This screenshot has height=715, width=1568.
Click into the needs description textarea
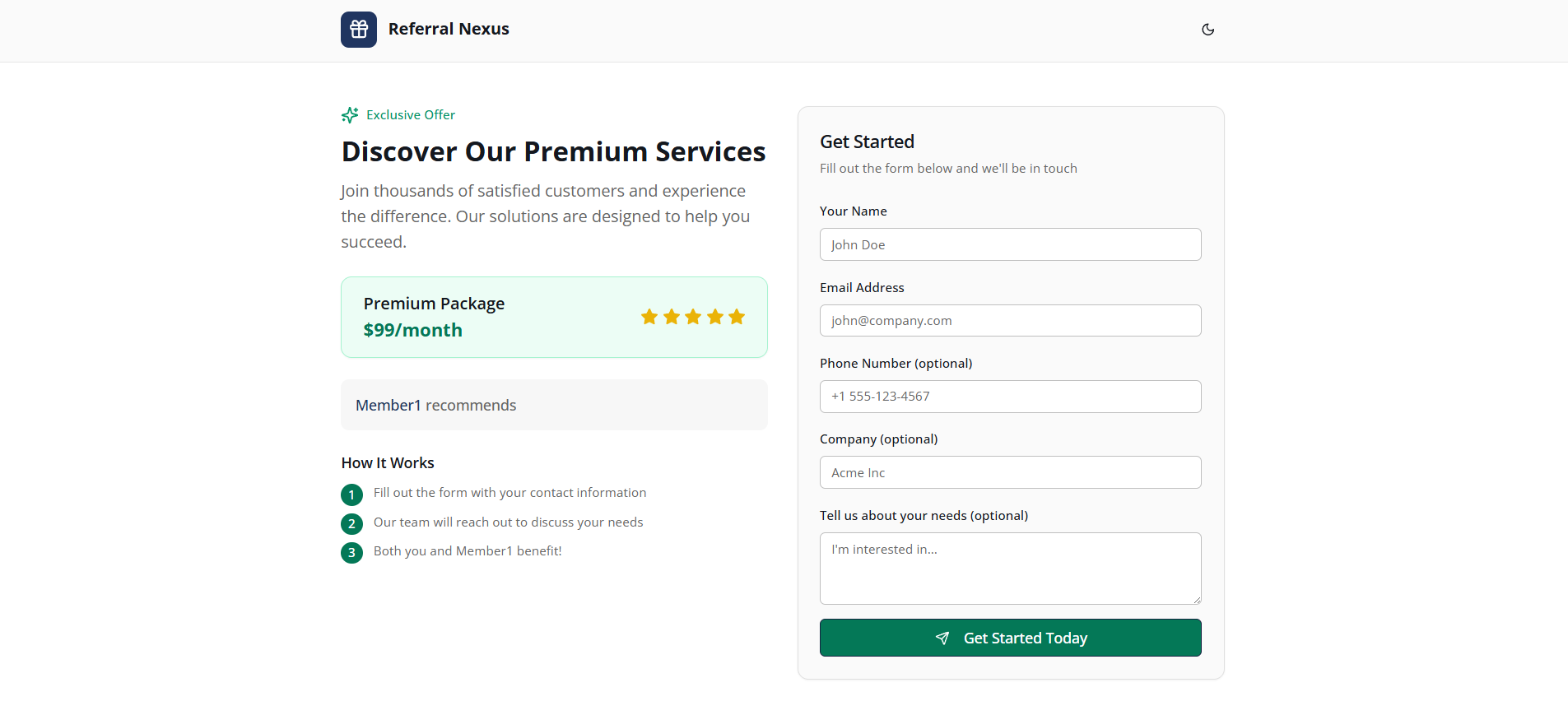(x=1011, y=569)
